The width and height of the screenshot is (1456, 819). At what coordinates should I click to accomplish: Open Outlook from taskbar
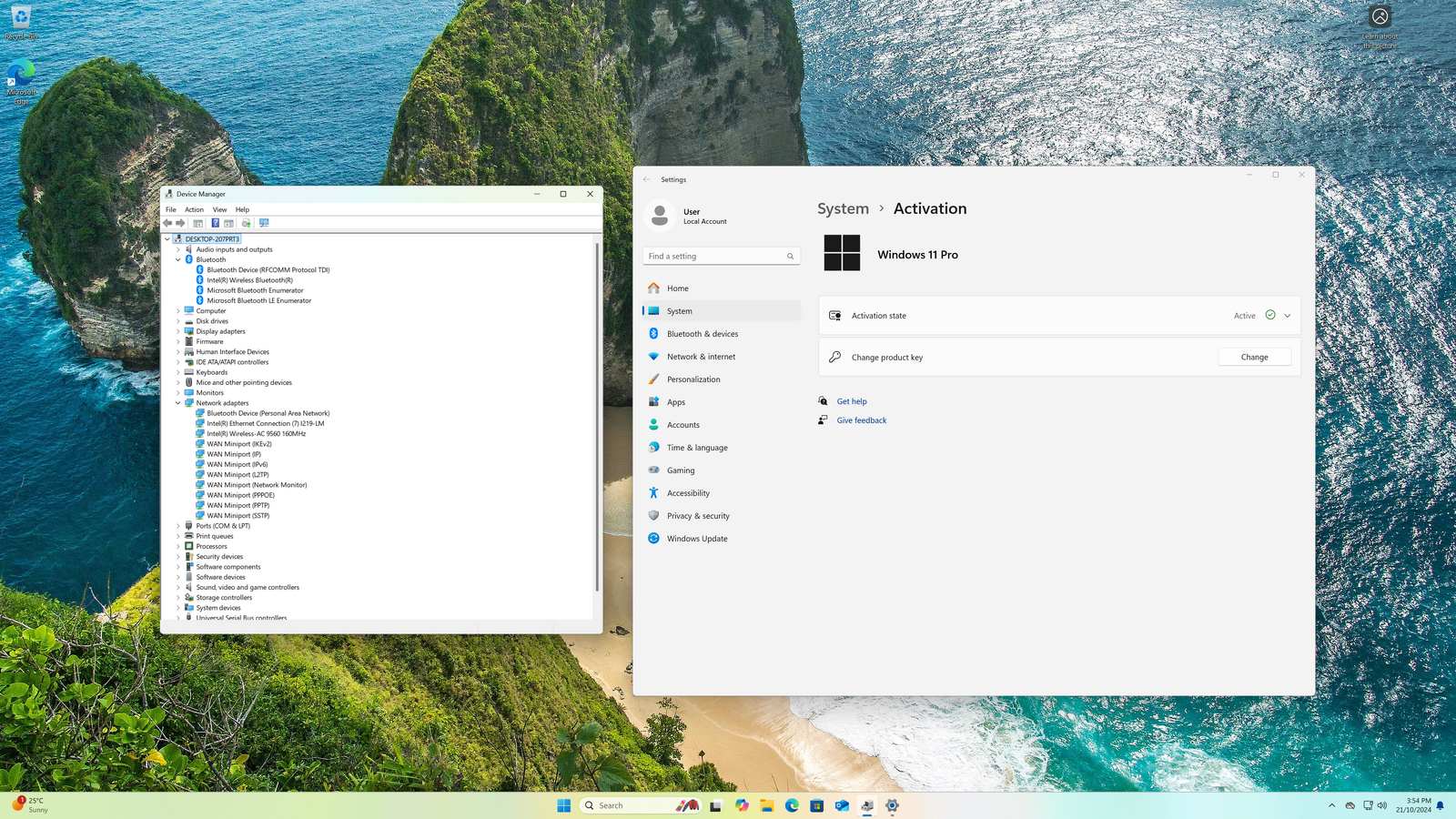(842, 805)
